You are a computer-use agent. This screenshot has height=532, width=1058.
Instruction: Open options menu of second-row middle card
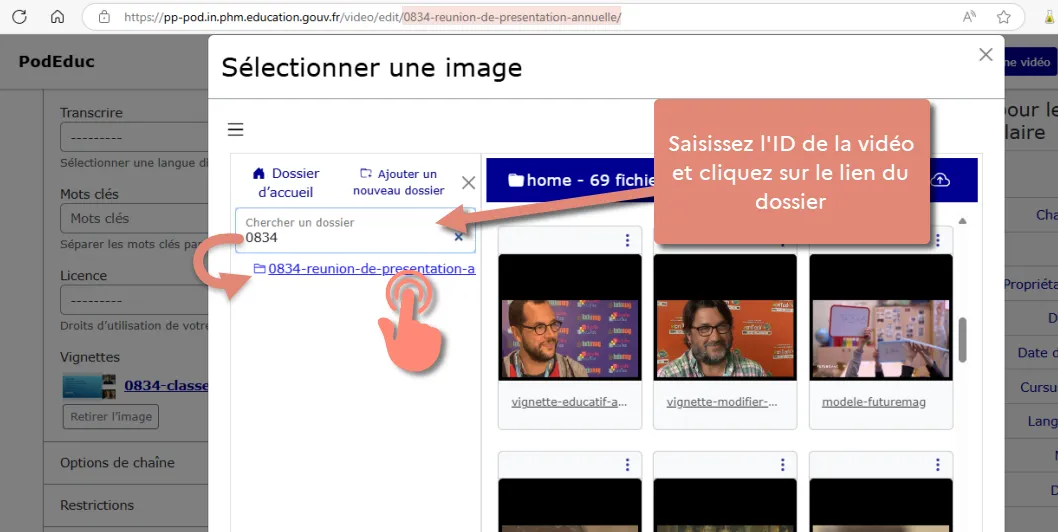782,464
